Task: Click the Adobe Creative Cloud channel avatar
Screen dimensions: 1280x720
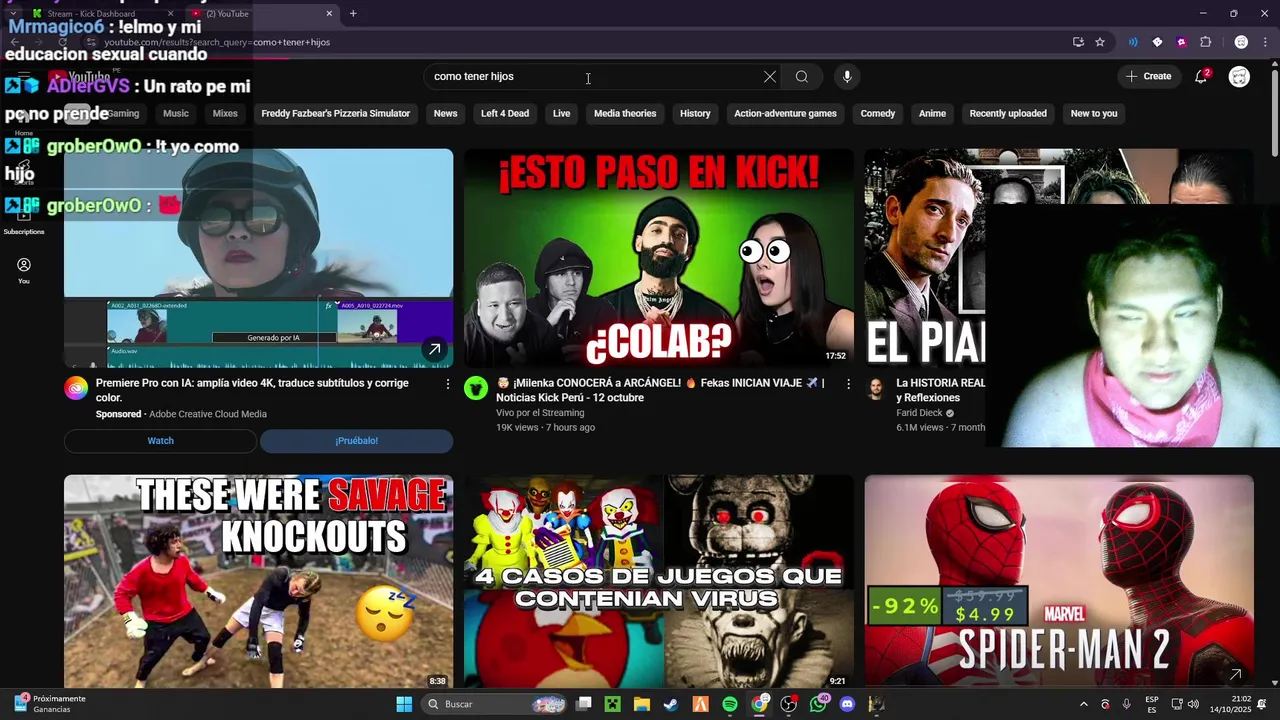Action: pos(77,388)
